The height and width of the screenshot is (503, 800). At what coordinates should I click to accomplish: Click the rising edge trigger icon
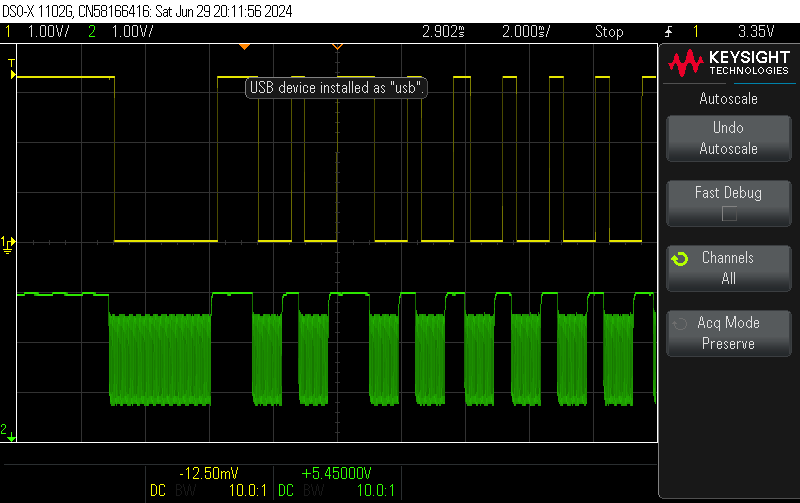668,32
